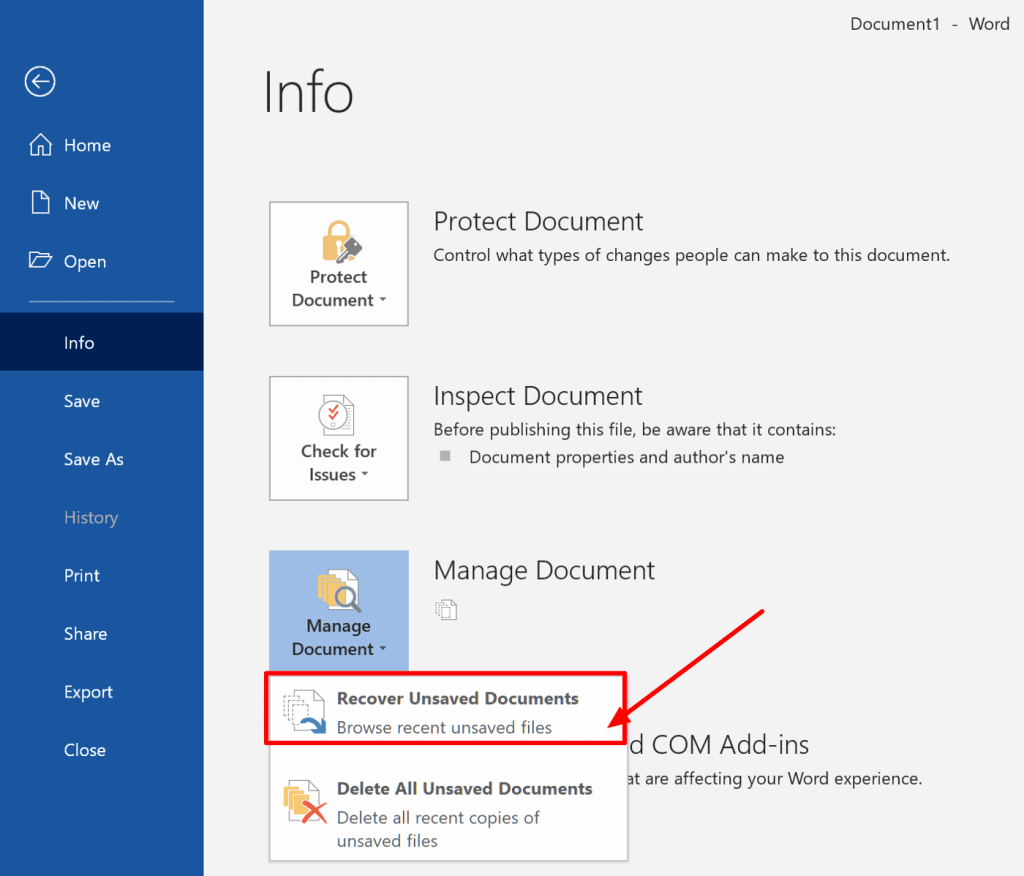Open the Save As tab
The height and width of the screenshot is (876, 1024).
tap(93, 459)
